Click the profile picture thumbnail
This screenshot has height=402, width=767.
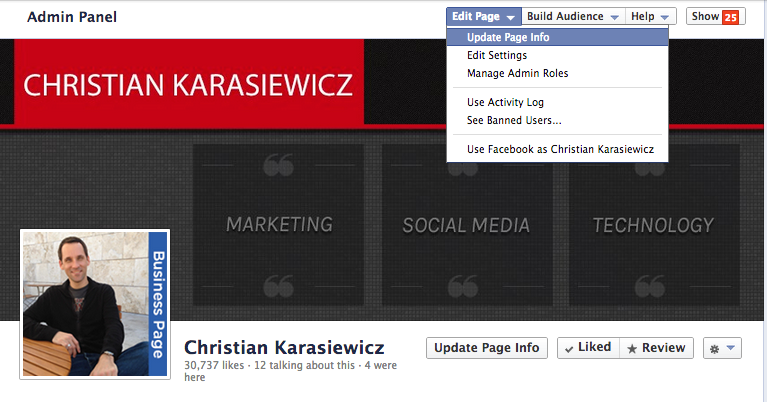pos(95,304)
